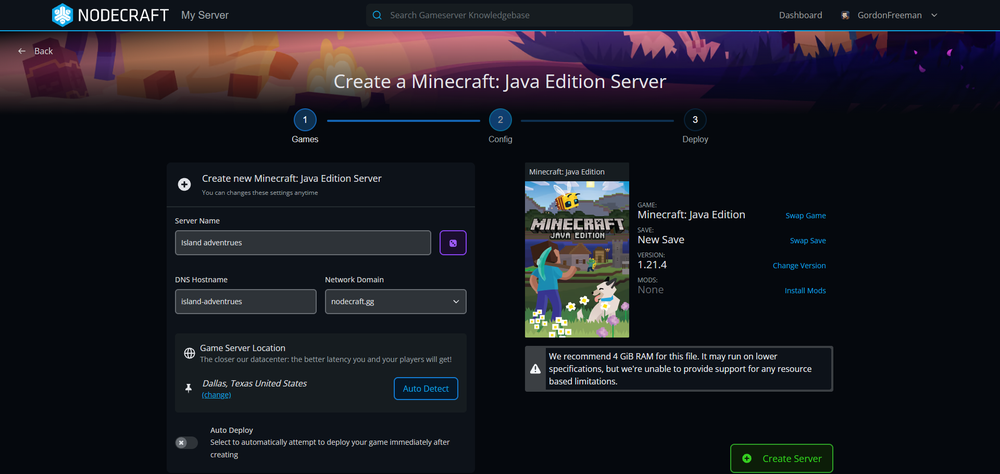Click the Swap Game link
The image size is (1000, 474).
point(805,215)
